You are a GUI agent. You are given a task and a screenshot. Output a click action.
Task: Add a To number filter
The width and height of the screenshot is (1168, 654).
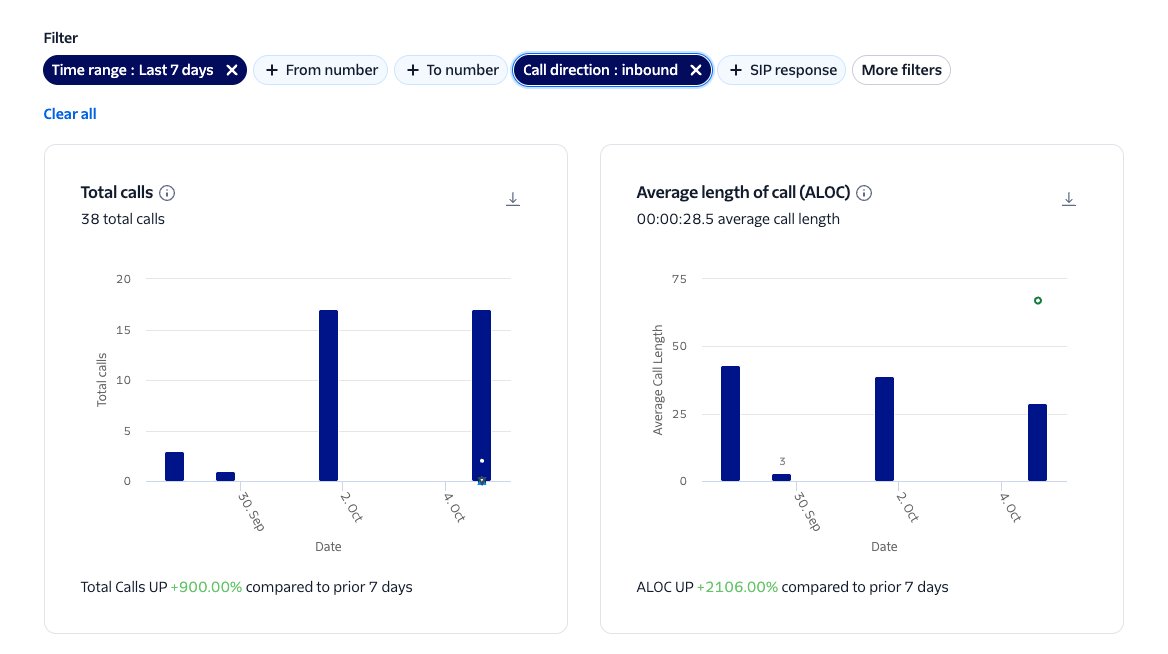pyautogui.click(x=451, y=70)
